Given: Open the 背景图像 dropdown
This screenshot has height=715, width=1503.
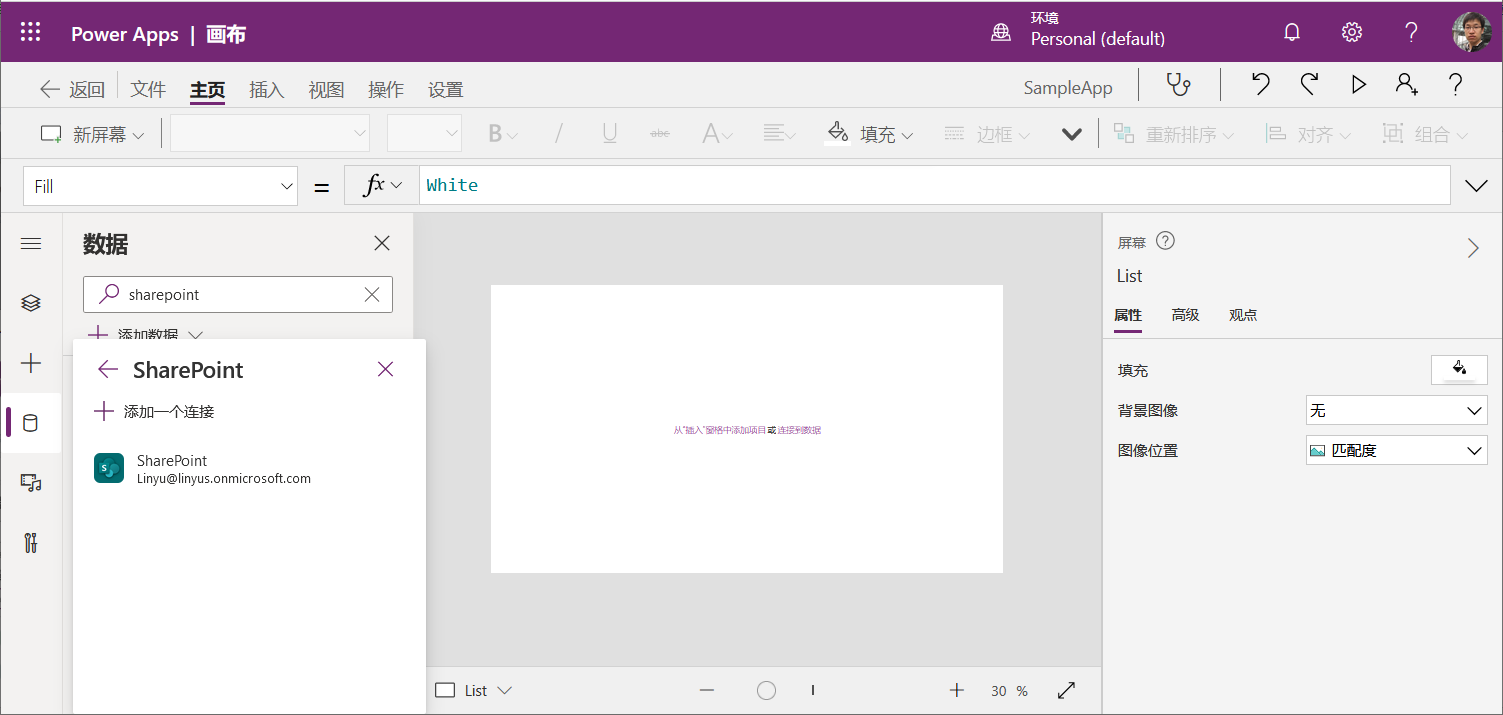Looking at the screenshot, I should pyautogui.click(x=1396, y=411).
